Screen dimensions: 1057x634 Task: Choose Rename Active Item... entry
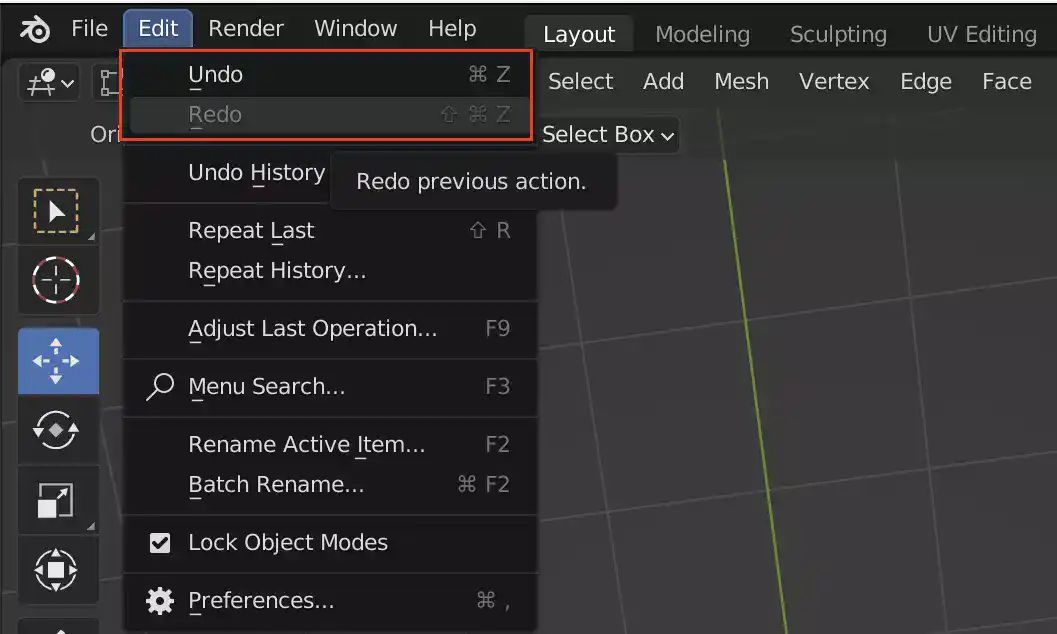[330, 445]
